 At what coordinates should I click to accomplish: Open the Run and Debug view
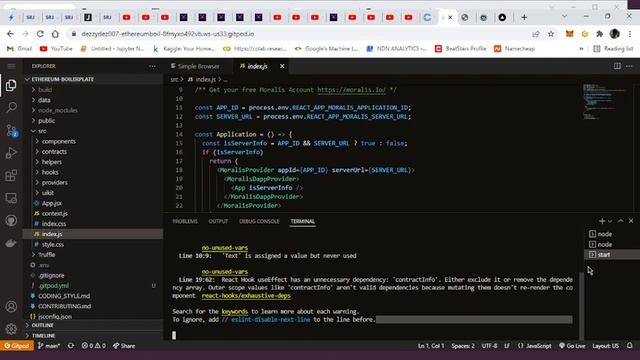11,153
